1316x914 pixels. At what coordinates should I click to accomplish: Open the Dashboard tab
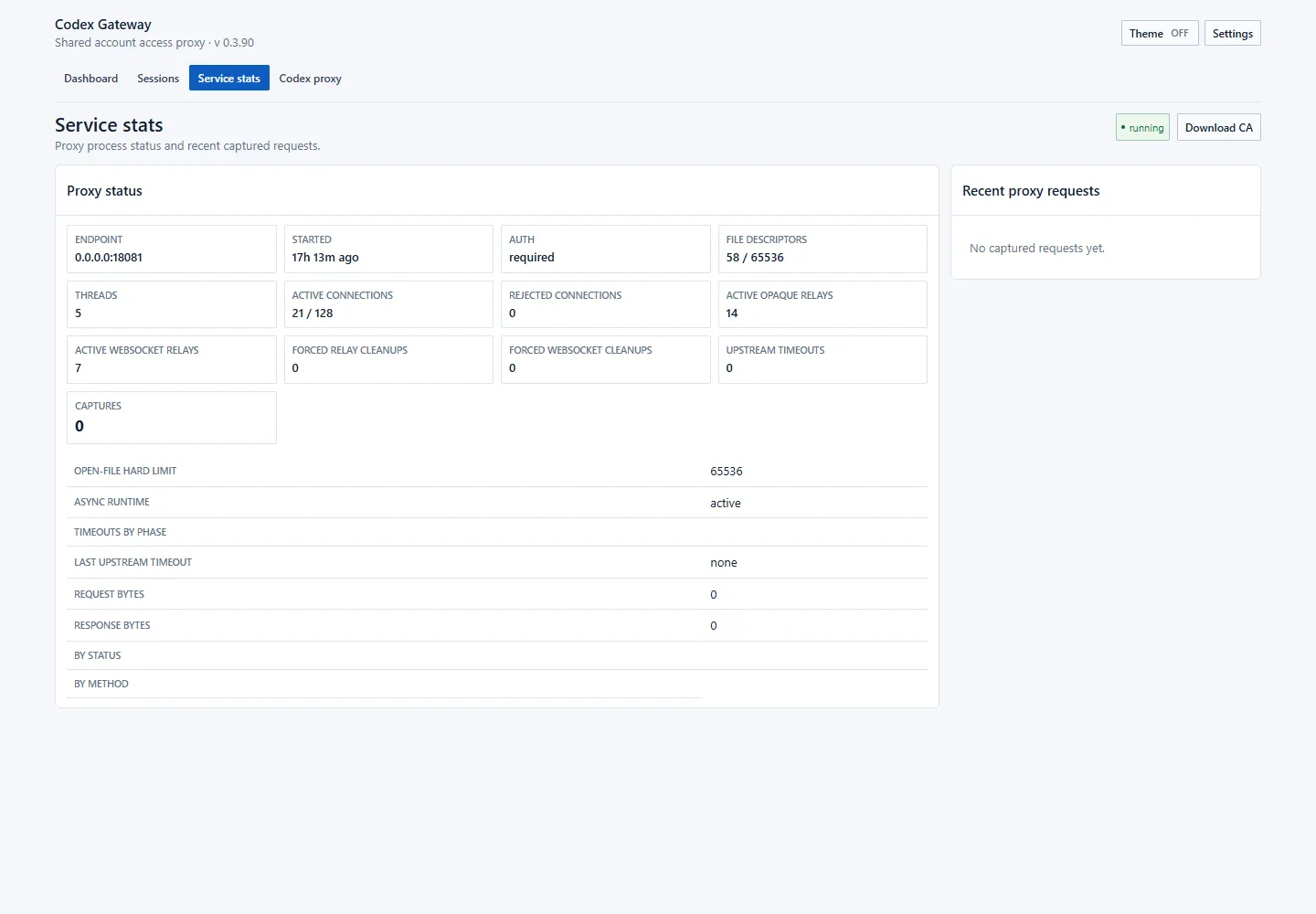tap(90, 79)
